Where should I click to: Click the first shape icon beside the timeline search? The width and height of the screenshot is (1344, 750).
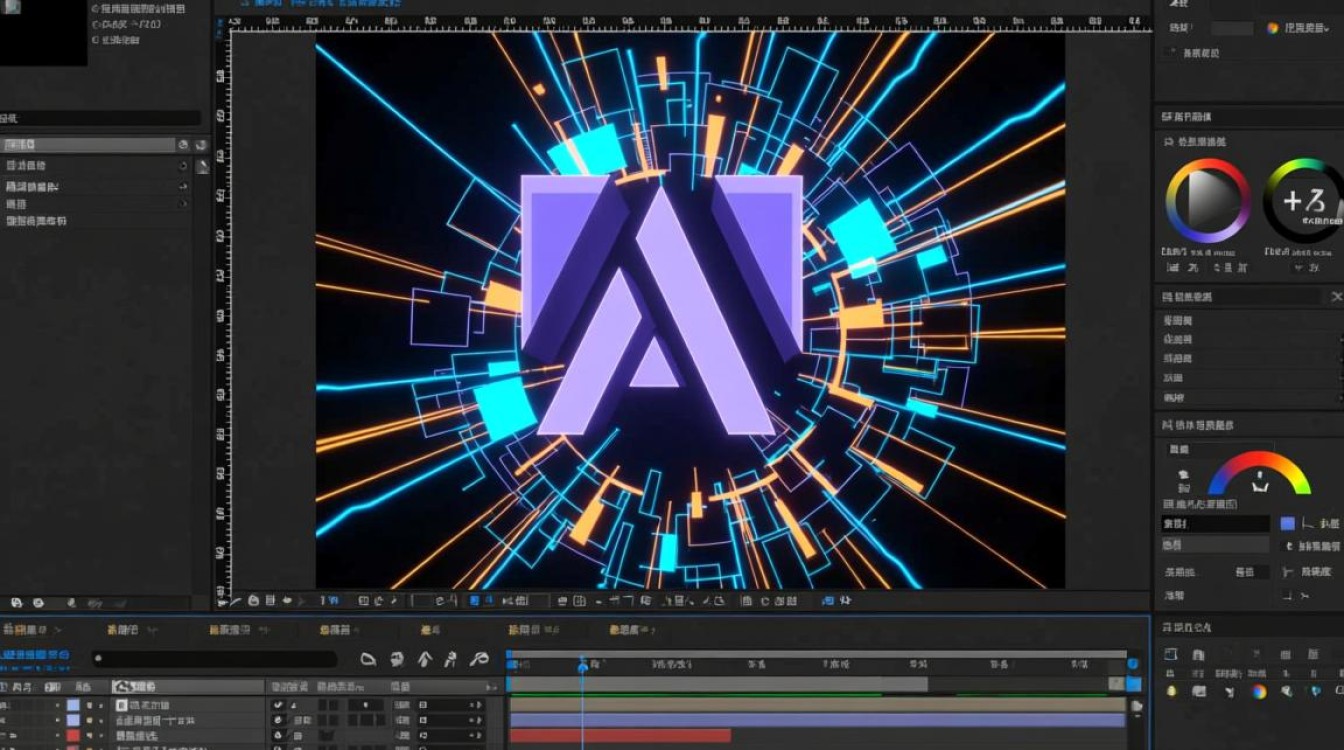tap(368, 659)
